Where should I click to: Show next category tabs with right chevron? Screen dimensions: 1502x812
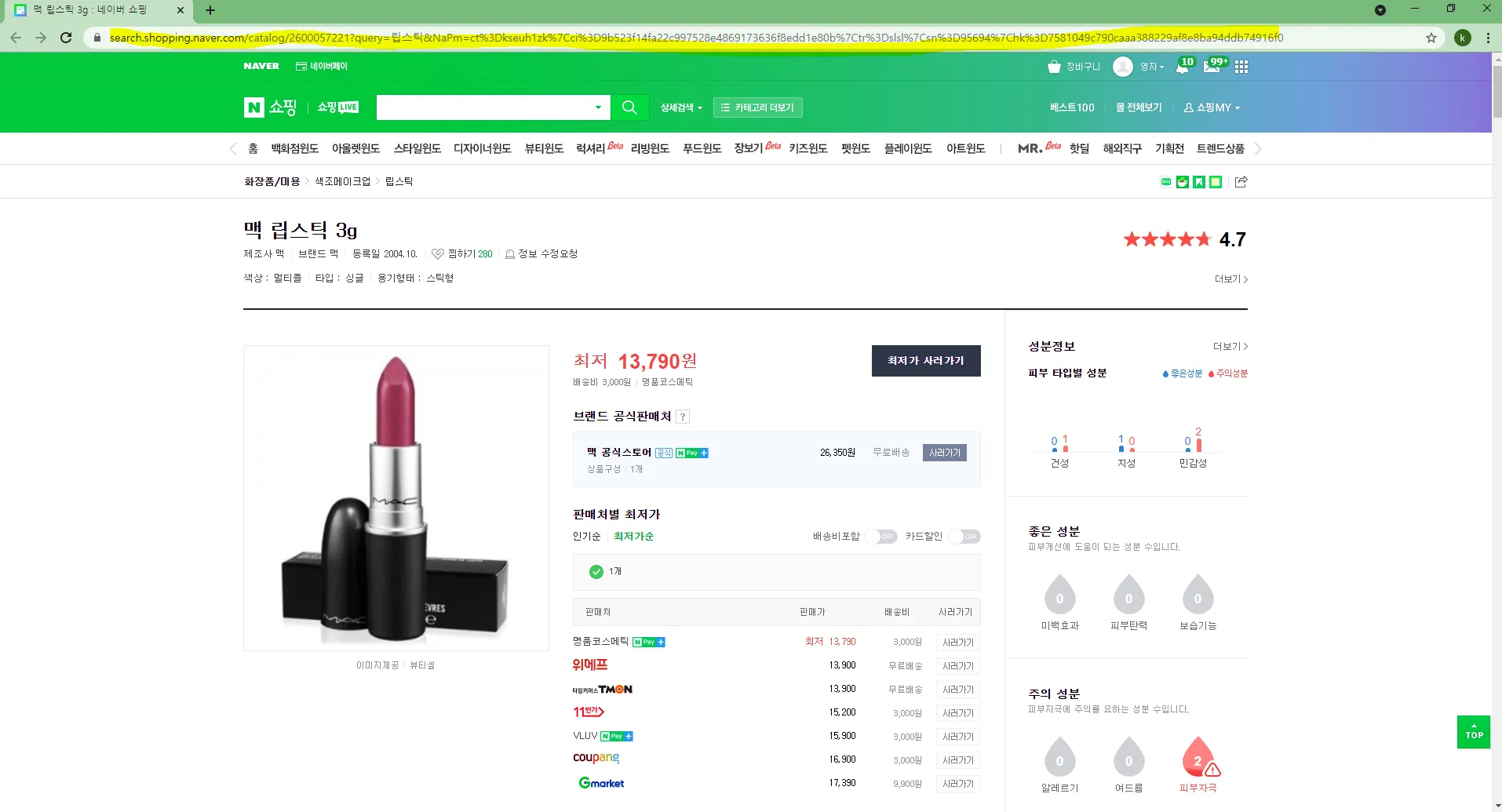pyautogui.click(x=1258, y=149)
